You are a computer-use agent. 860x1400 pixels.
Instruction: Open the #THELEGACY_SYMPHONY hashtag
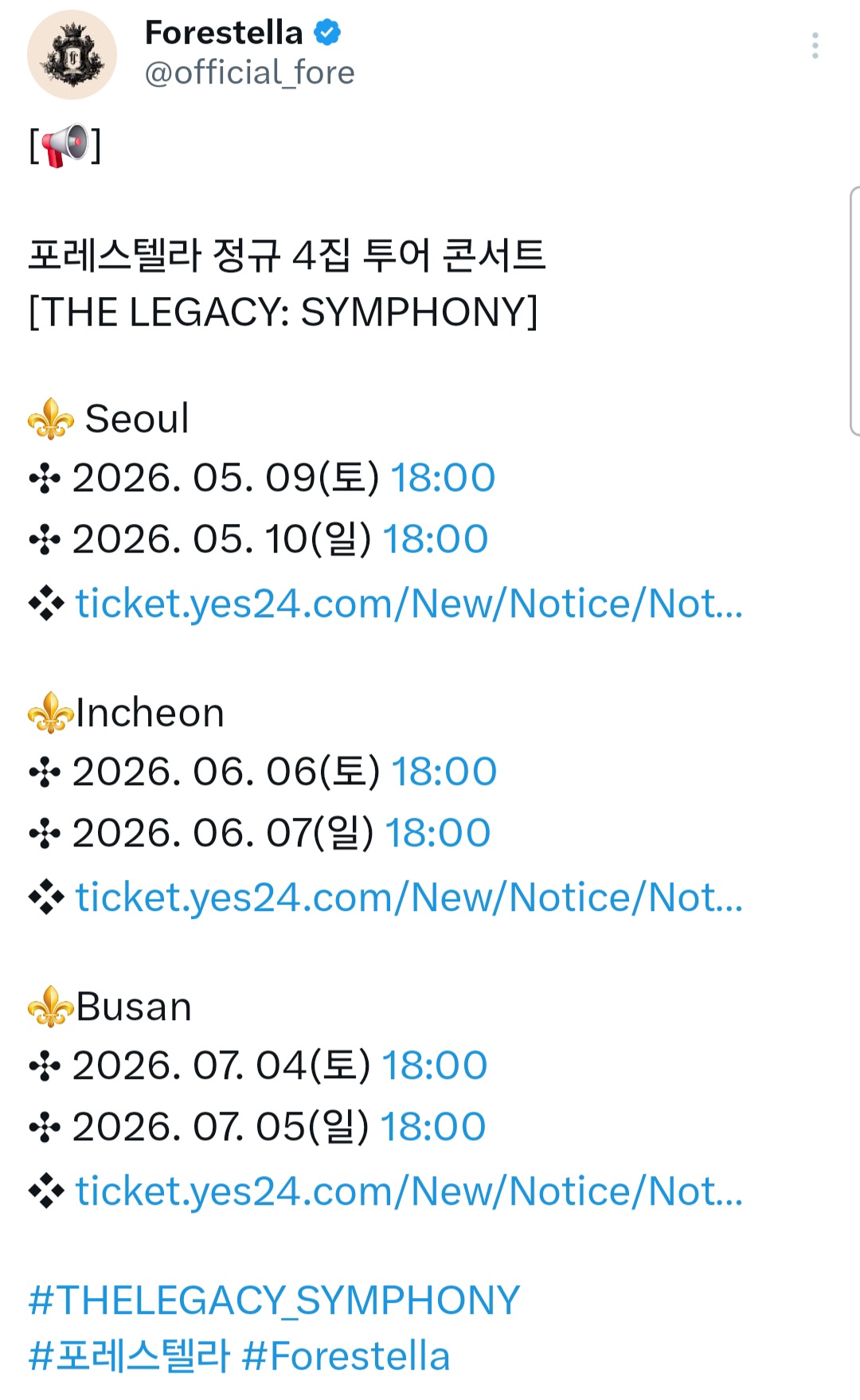coord(274,1300)
